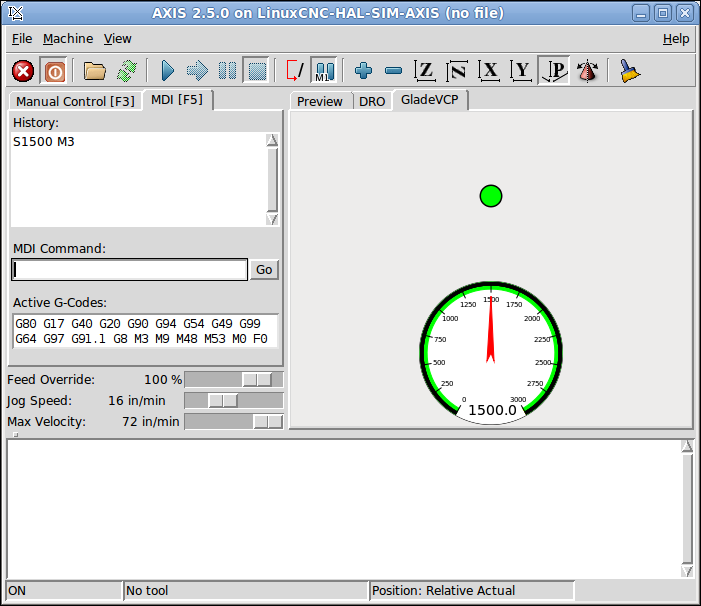Open the File menu
The image size is (701, 606).
point(22,39)
